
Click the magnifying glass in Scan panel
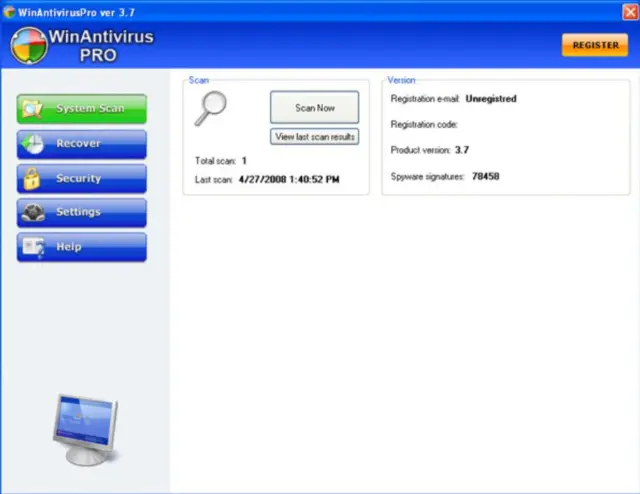tap(211, 108)
